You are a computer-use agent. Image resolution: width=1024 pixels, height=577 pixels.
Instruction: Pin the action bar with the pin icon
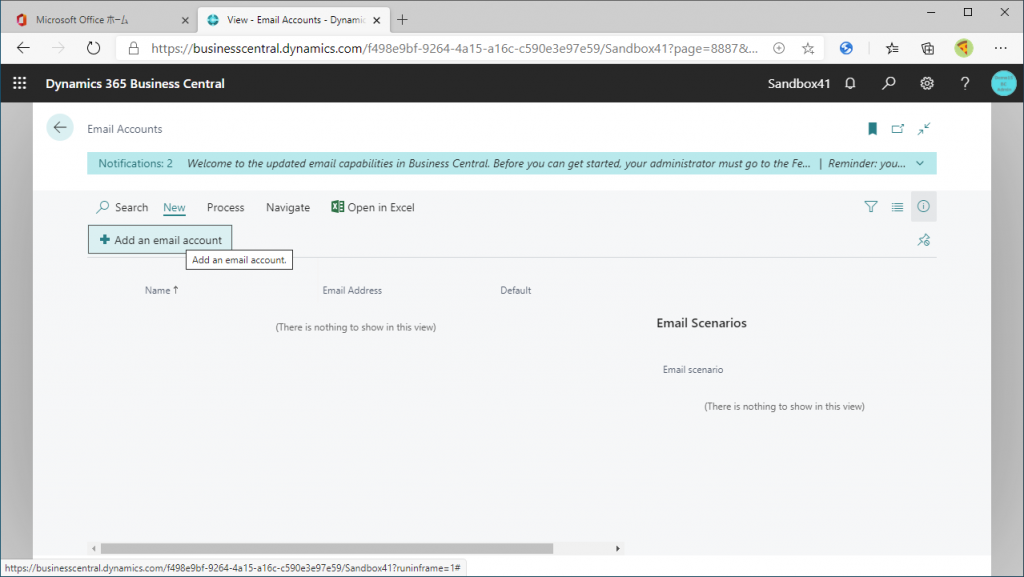923,240
